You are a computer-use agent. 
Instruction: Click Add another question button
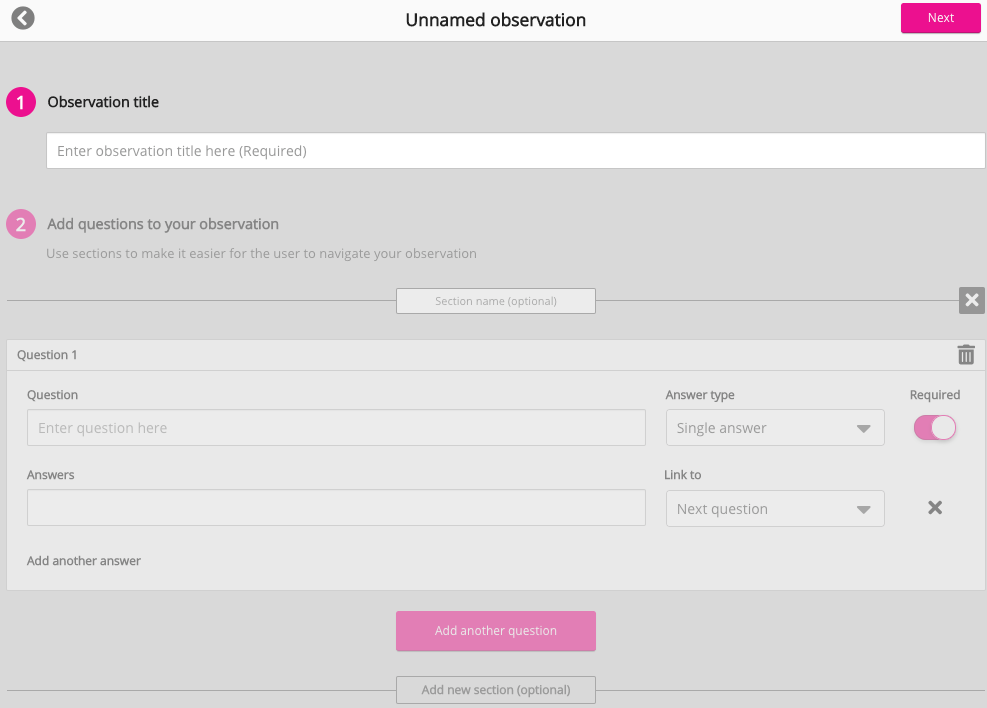tap(495, 631)
